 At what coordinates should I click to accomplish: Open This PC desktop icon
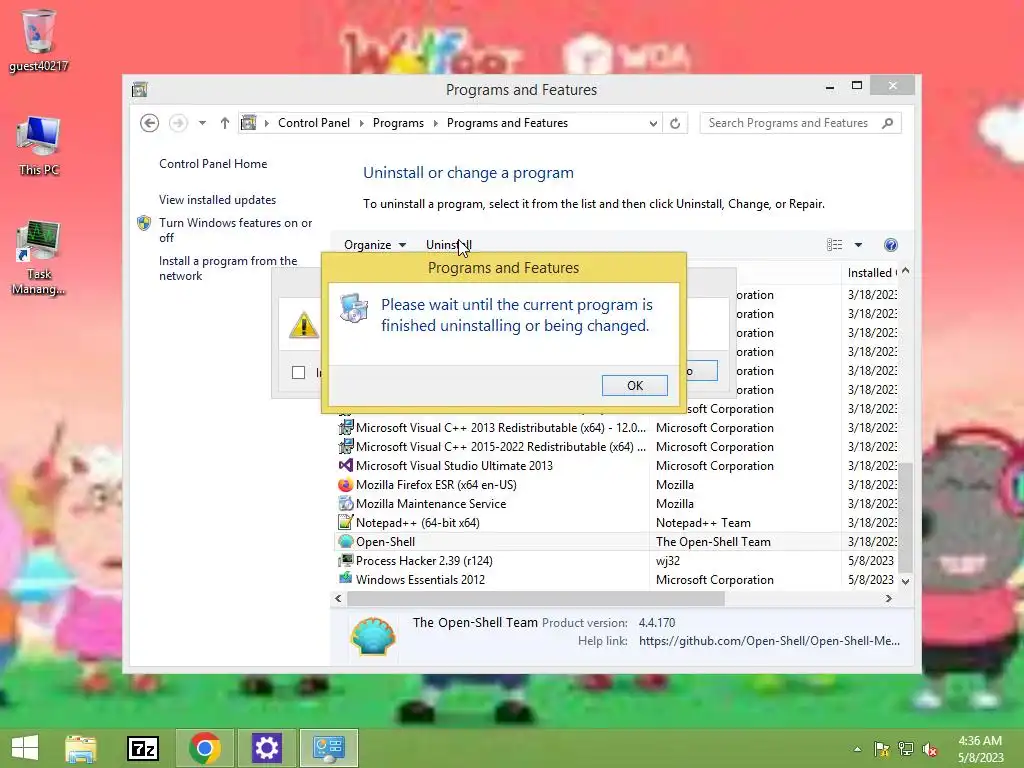point(39,146)
